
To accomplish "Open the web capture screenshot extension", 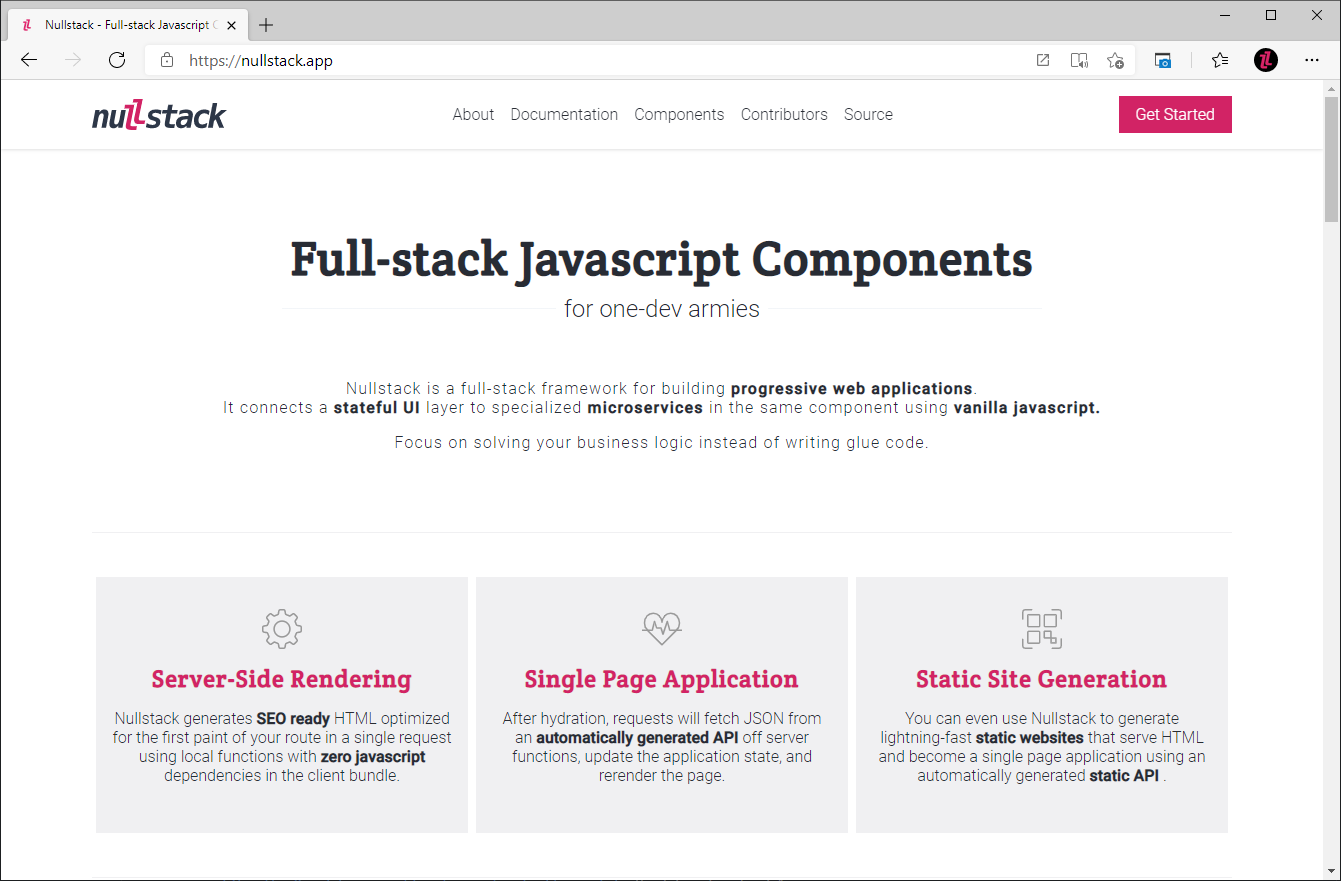I will coord(1163,60).
